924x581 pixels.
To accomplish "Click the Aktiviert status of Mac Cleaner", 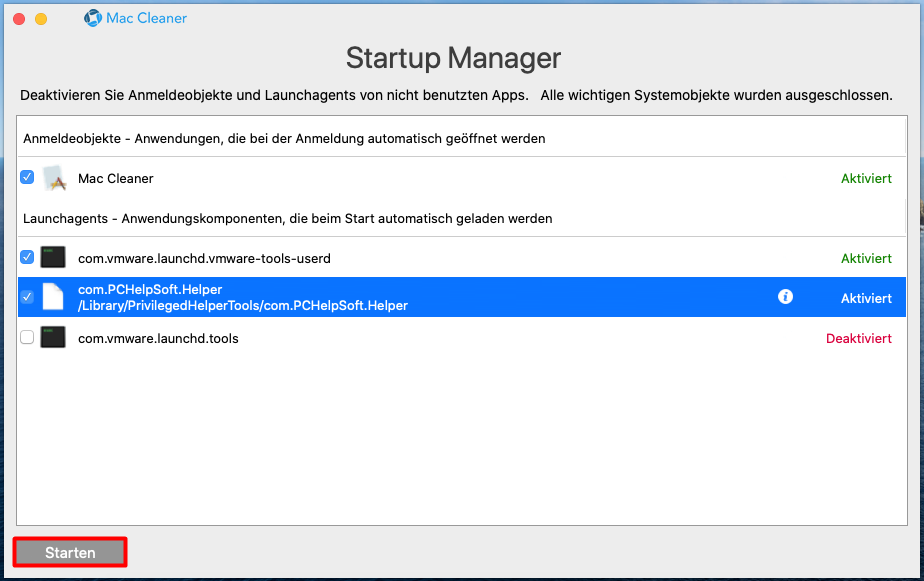I will (x=866, y=179).
